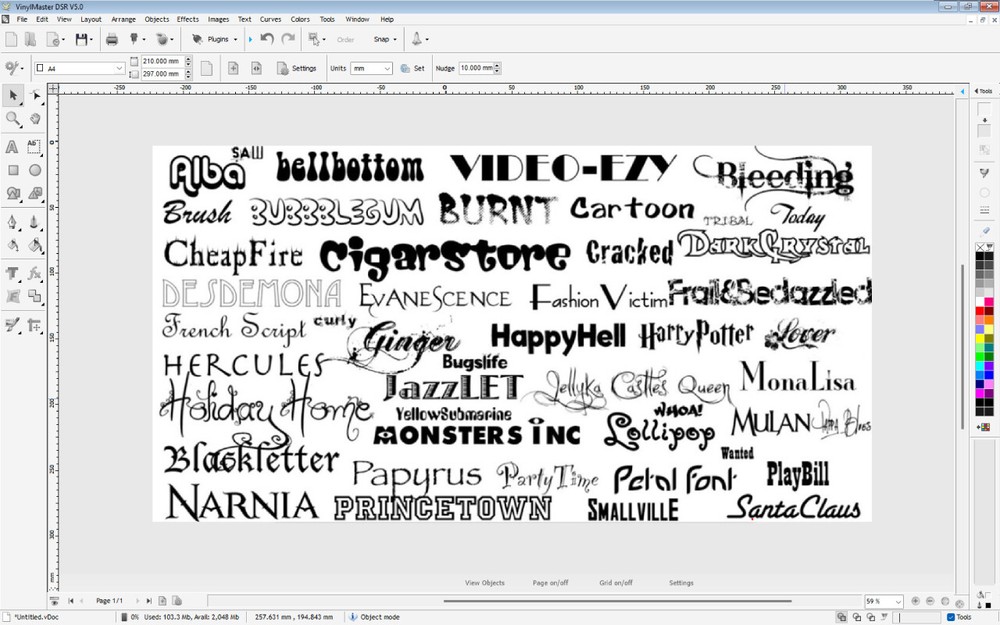Pick the Rectangle shape tool
The width and height of the screenshot is (1000, 625).
[x=13, y=170]
